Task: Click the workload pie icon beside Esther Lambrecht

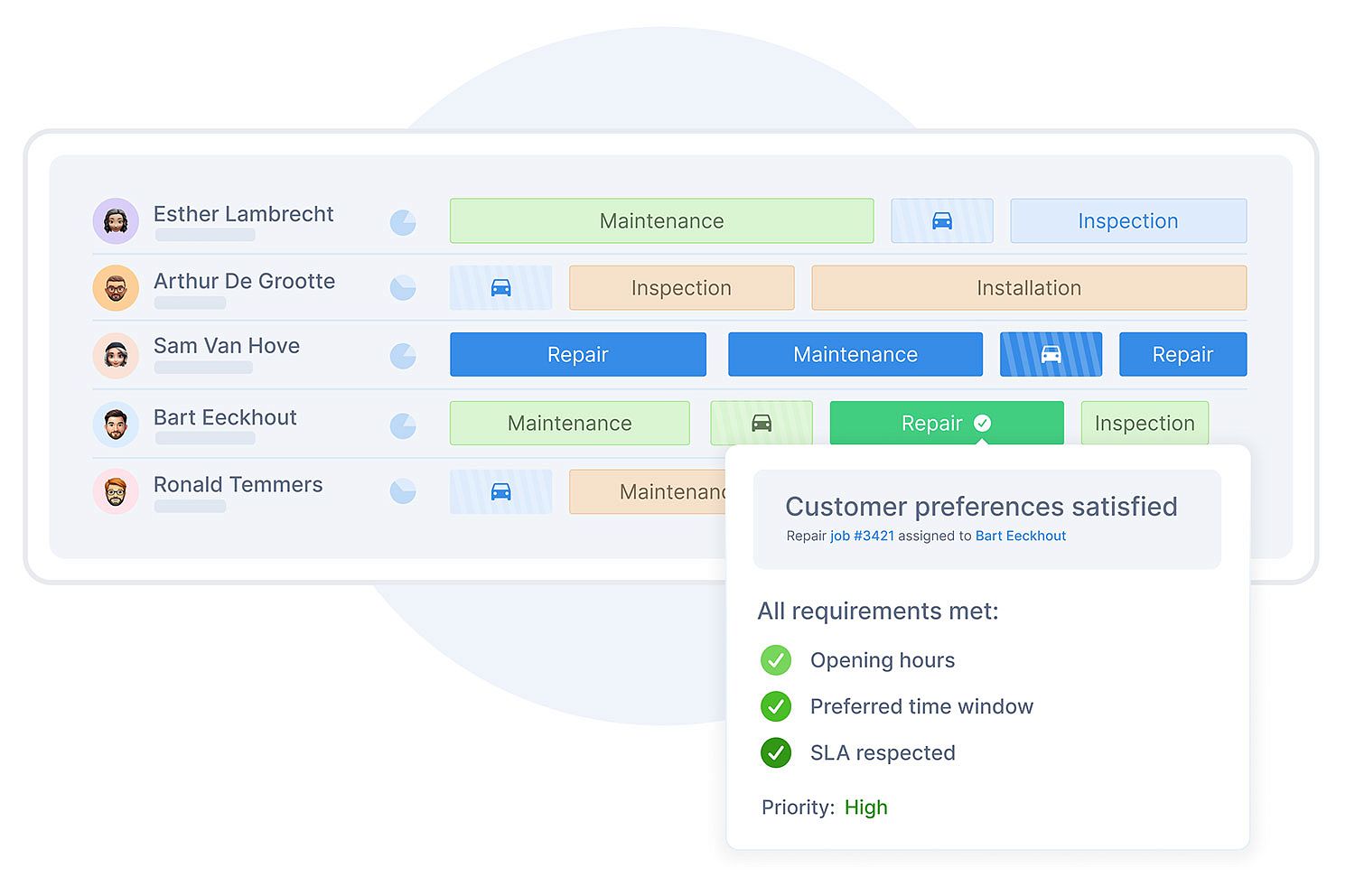Action: coord(403,222)
